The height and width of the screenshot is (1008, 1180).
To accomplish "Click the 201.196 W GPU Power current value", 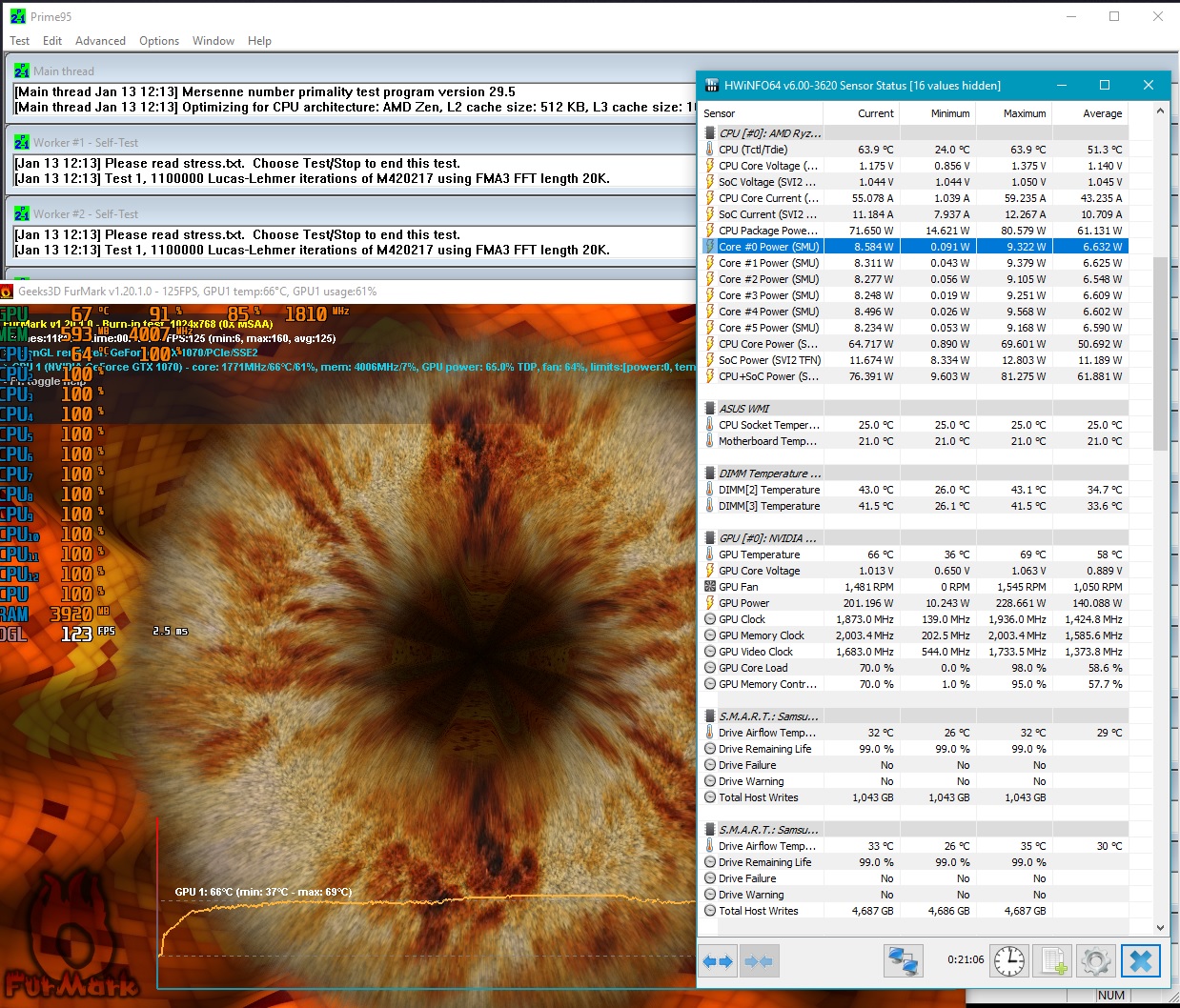I will tap(868, 603).
